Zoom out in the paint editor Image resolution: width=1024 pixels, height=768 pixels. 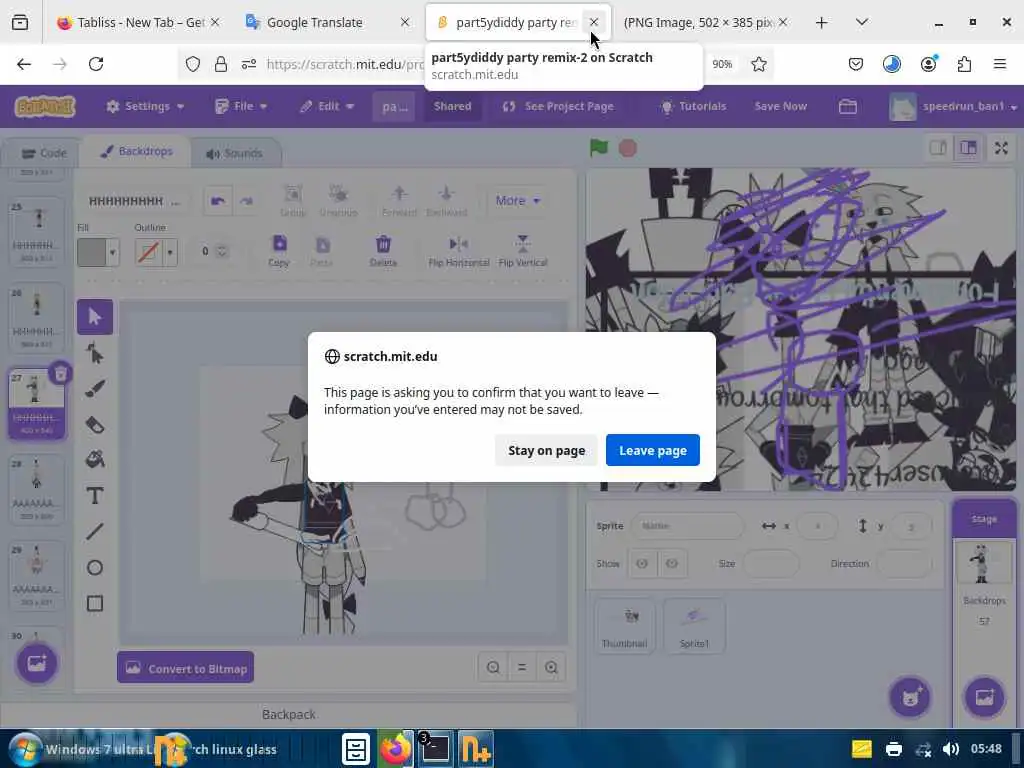click(x=493, y=667)
